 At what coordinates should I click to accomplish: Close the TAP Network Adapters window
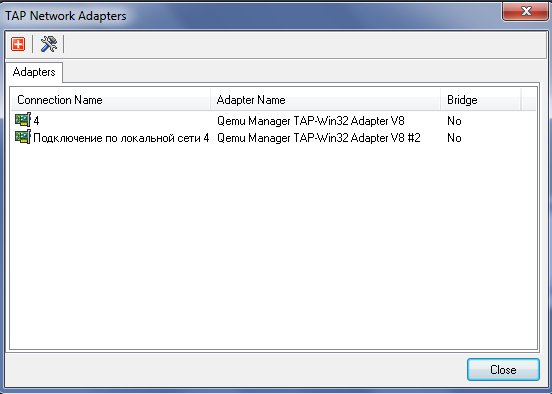click(526, 11)
